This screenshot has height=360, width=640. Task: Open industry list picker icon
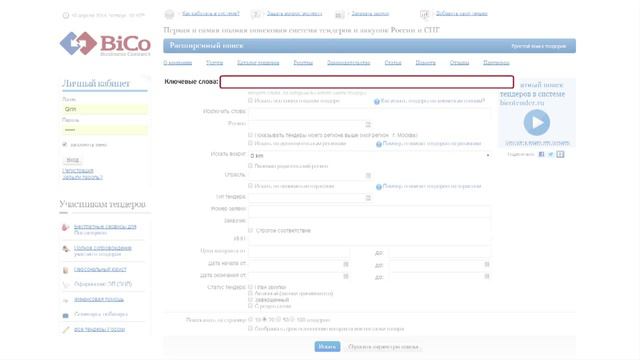pos(368,176)
